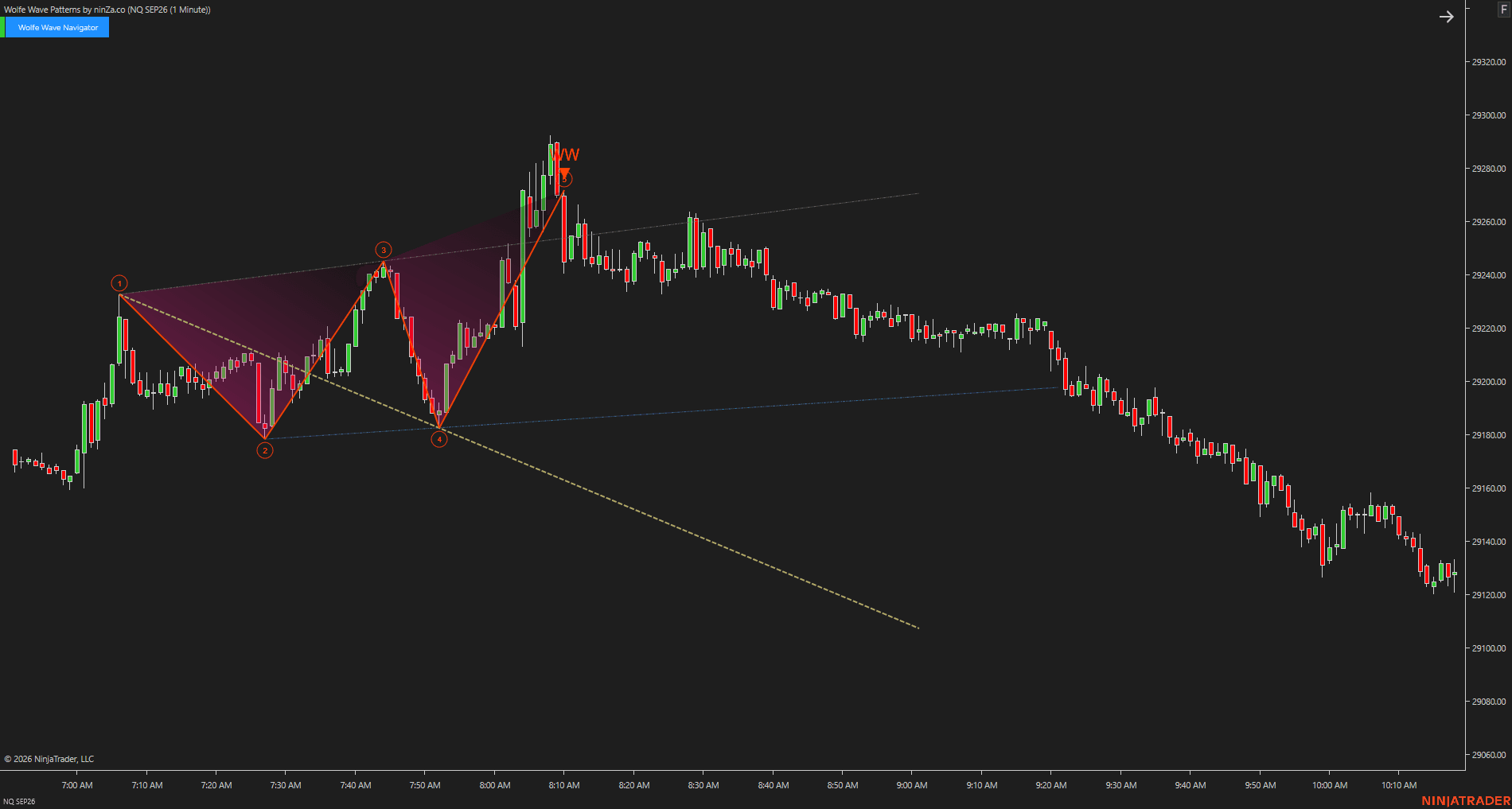The image size is (1512, 809).
Task: Click the 8:10 AM time axis label
Action: click(564, 785)
